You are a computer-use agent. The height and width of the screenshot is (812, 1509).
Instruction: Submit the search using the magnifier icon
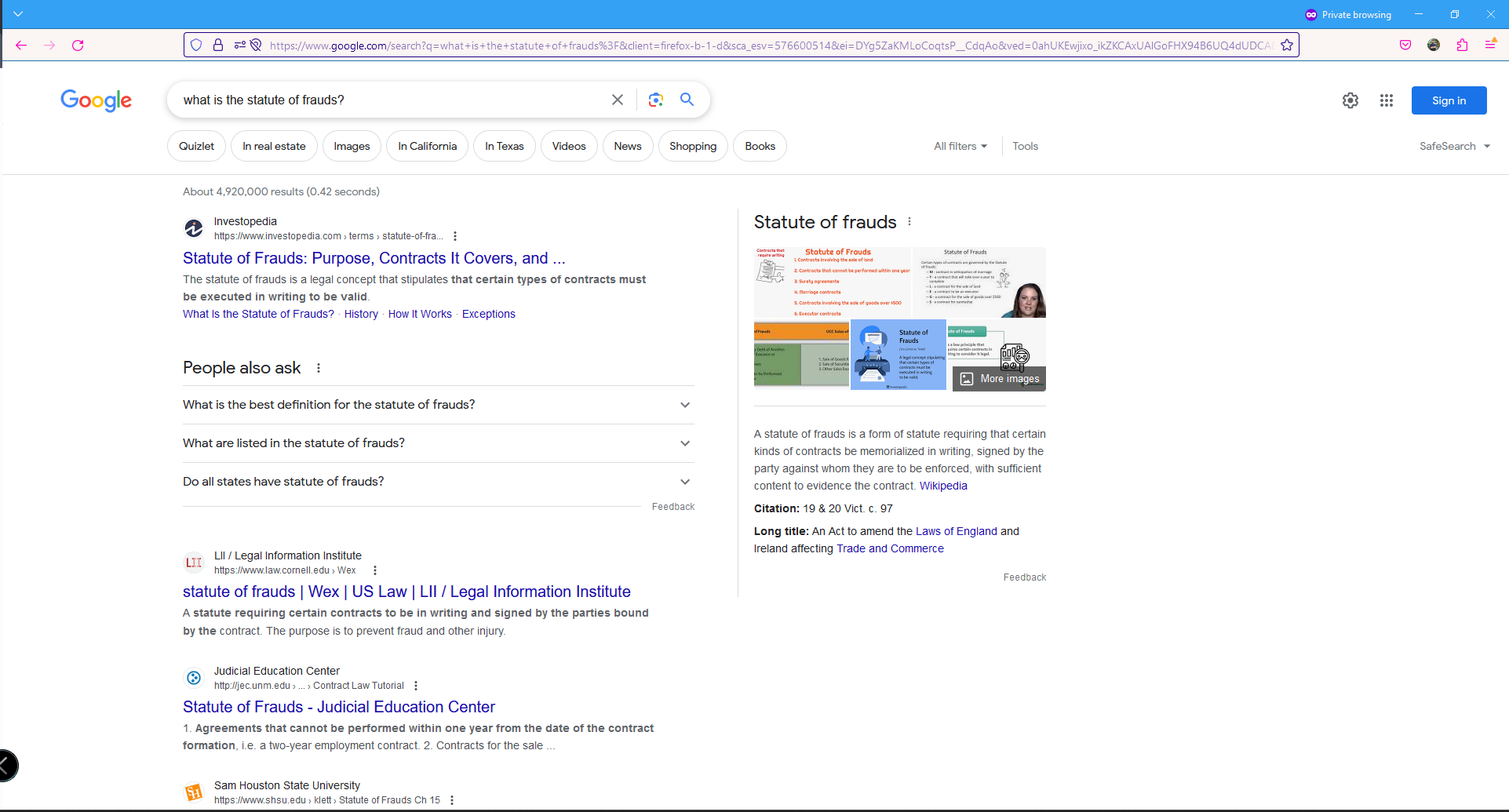point(687,100)
